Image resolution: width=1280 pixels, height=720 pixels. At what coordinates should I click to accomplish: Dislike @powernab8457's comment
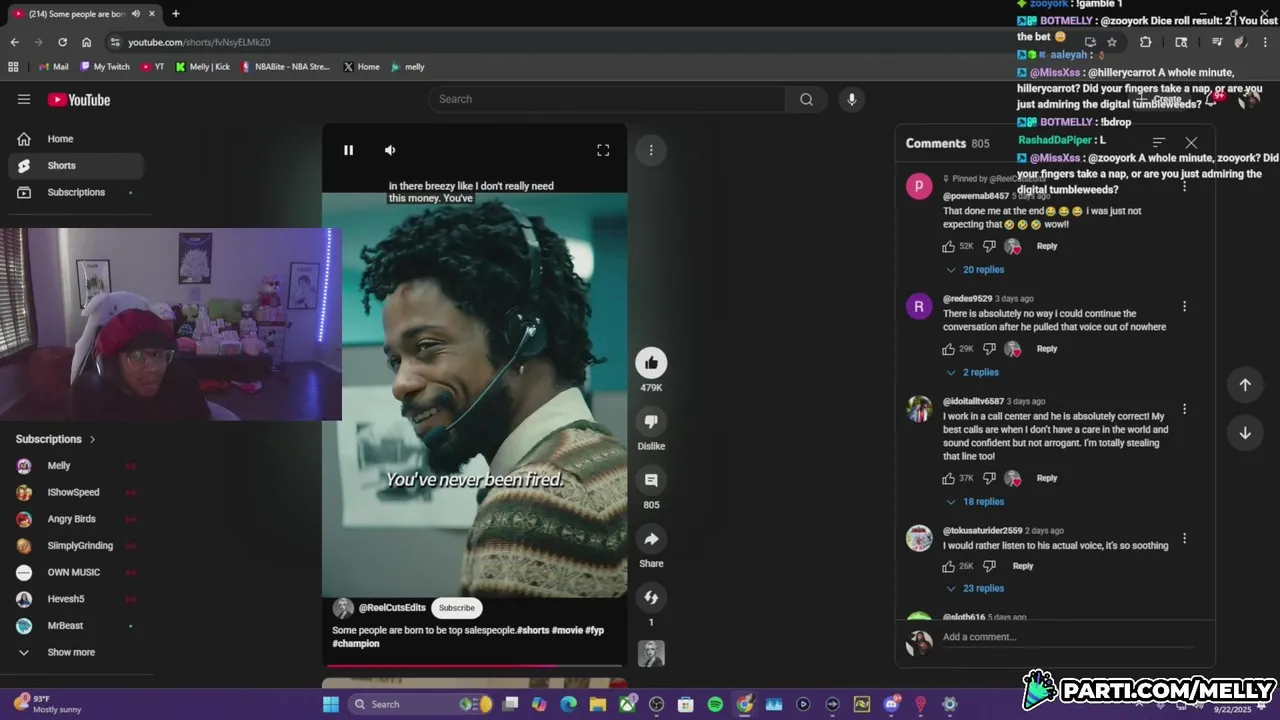[989, 246]
